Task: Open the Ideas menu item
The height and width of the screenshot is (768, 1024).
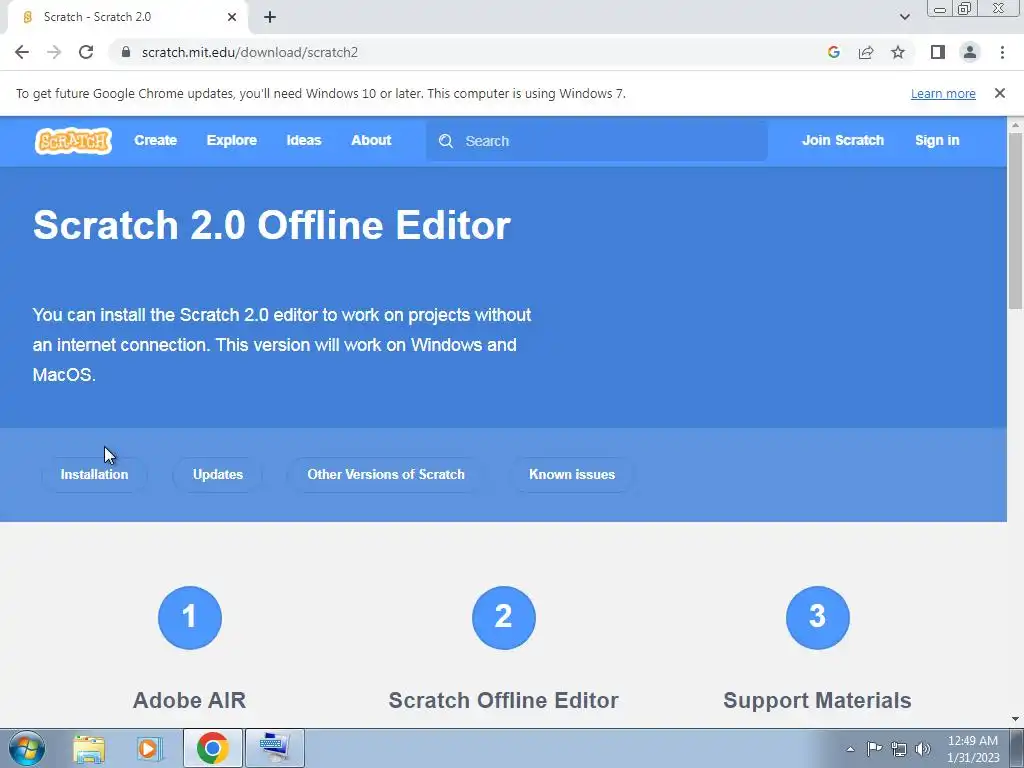Action: point(304,140)
